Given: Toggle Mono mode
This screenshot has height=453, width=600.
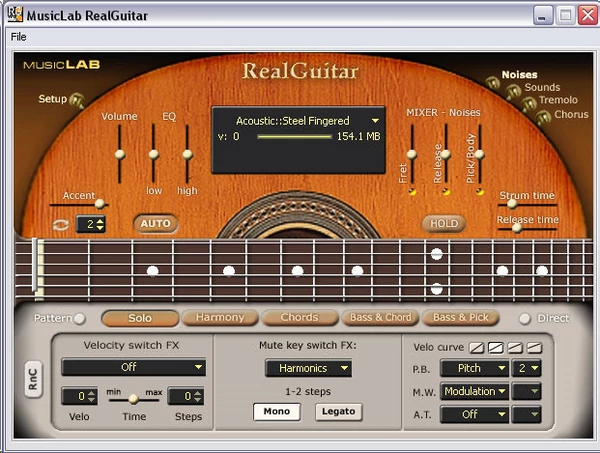Looking at the screenshot, I should click(277, 412).
